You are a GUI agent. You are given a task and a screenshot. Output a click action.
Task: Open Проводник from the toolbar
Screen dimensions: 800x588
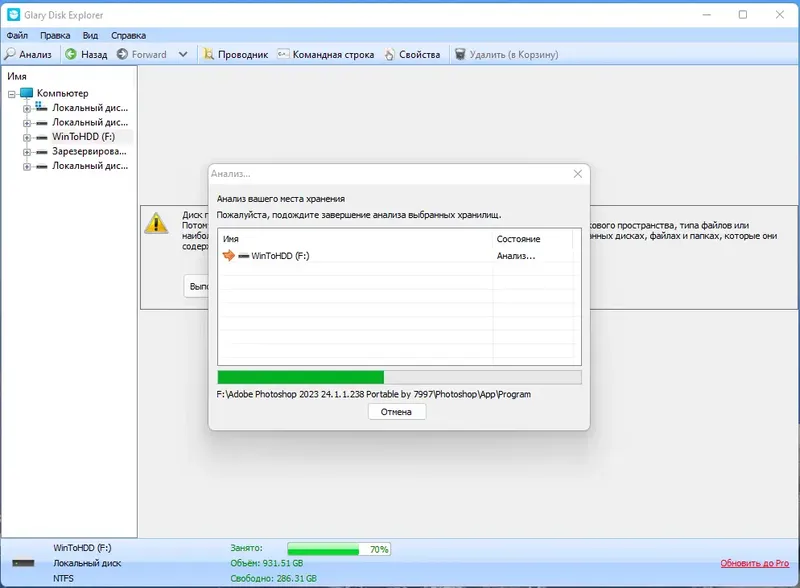click(236, 54)
